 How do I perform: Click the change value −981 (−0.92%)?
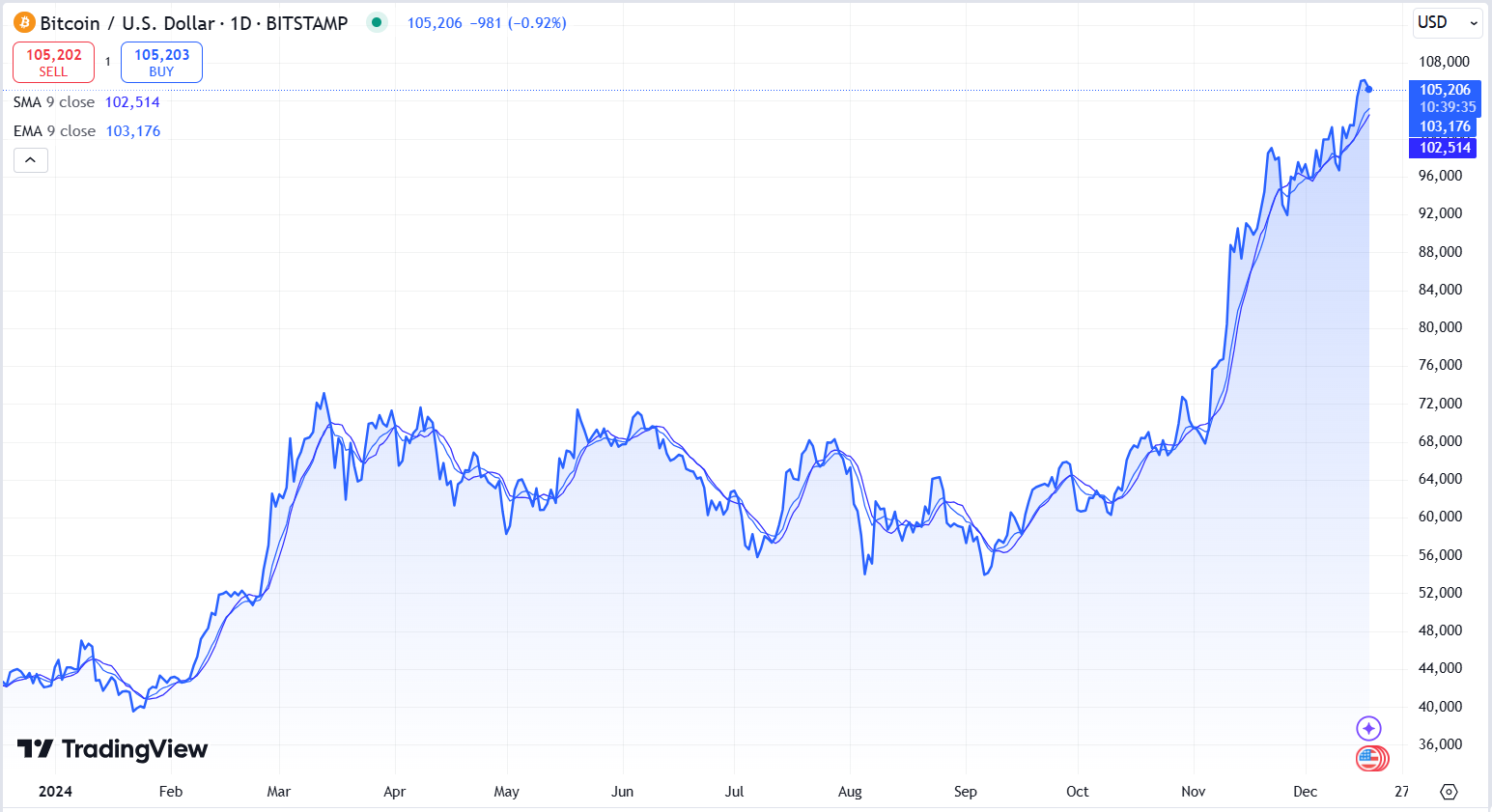coord(519,23)
